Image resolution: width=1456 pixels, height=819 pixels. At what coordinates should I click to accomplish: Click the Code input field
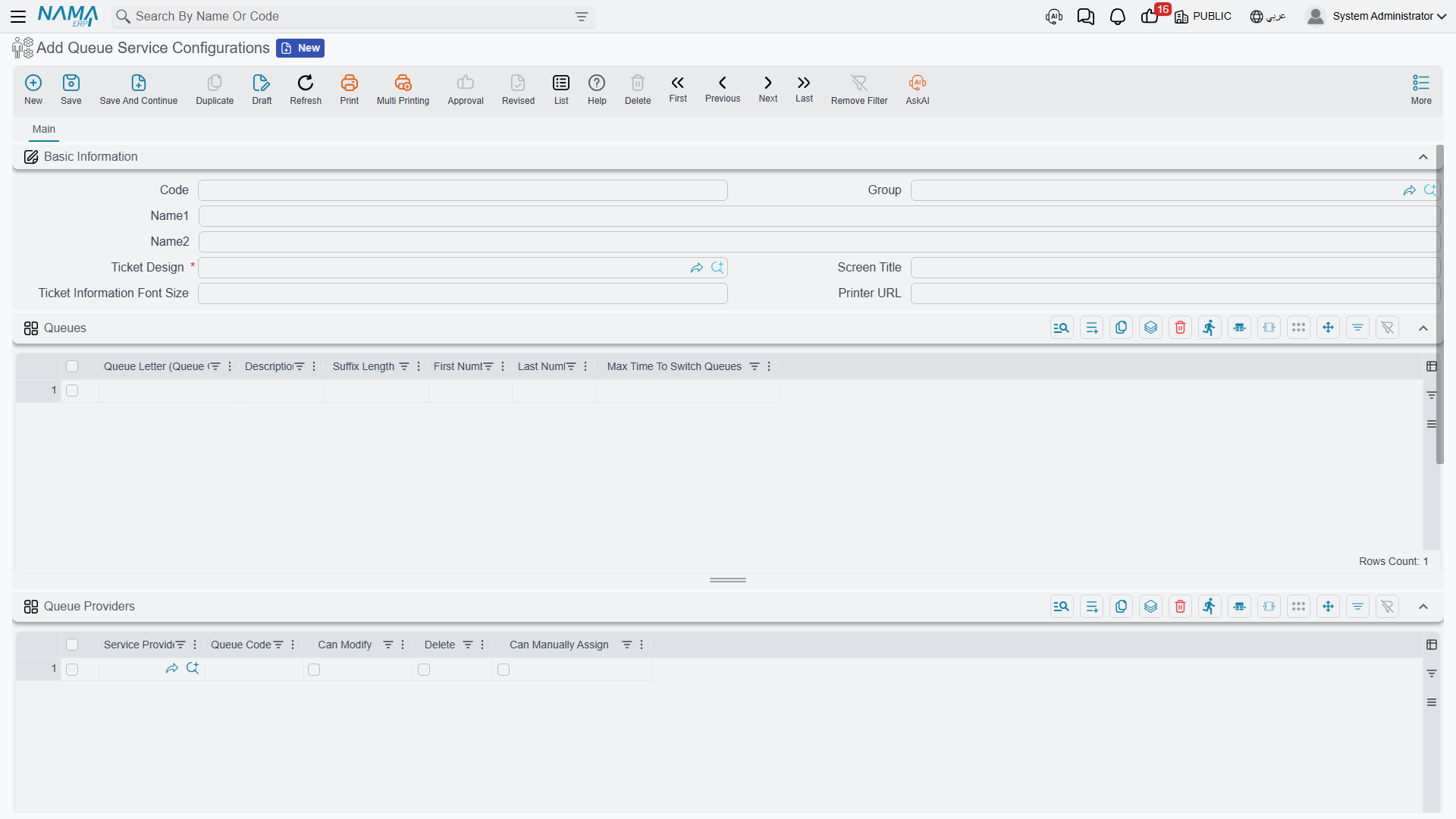(x=463, y=190)
